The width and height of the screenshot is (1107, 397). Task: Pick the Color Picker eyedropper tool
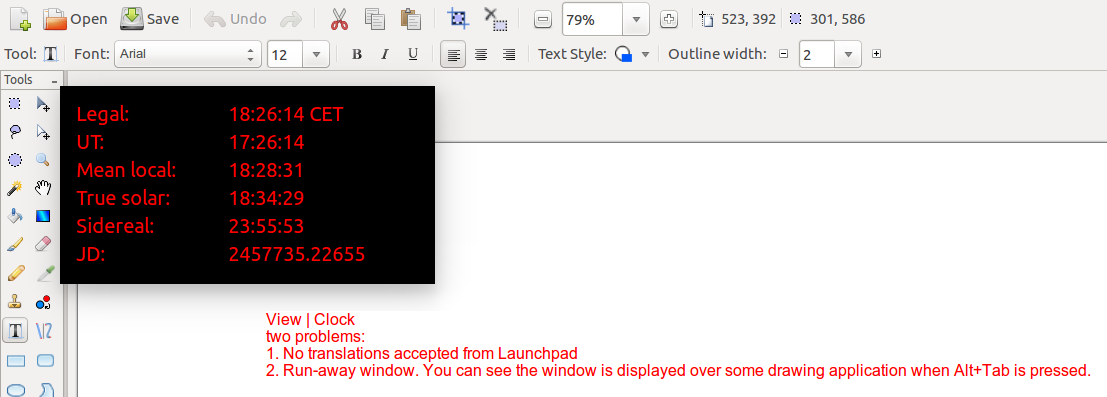44,273
